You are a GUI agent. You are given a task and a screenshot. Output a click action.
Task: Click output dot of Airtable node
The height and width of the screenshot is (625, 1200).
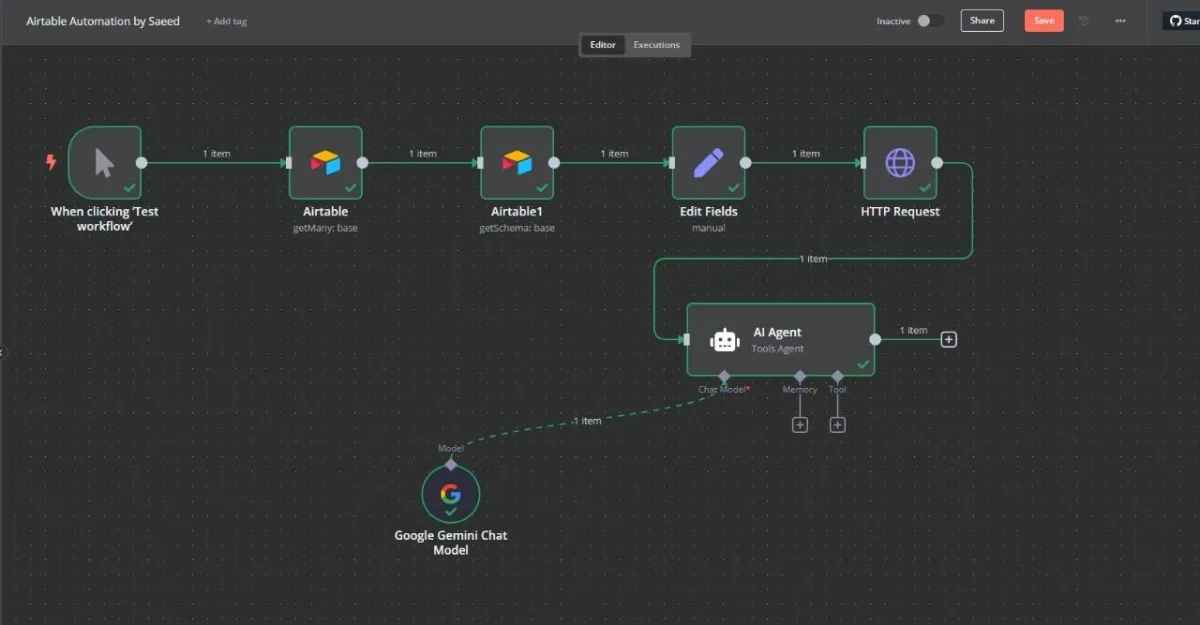click(x=362, y=162)
